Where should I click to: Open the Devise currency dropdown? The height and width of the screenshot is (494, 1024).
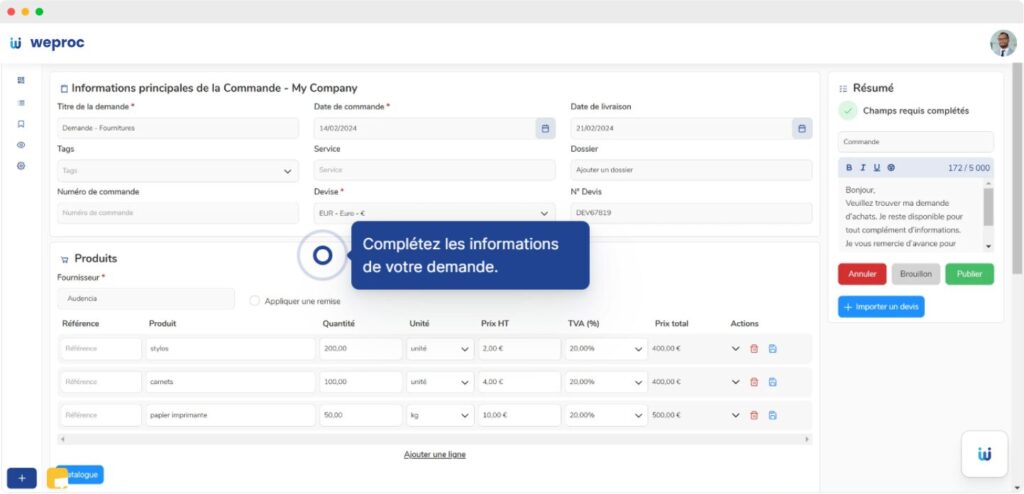click(545, 213)
